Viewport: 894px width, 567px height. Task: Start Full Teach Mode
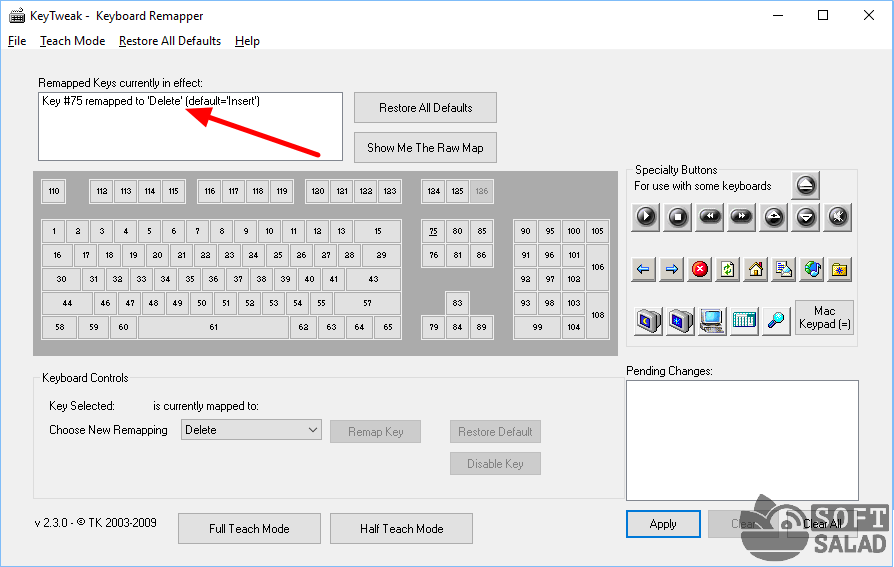coord(249,529)
